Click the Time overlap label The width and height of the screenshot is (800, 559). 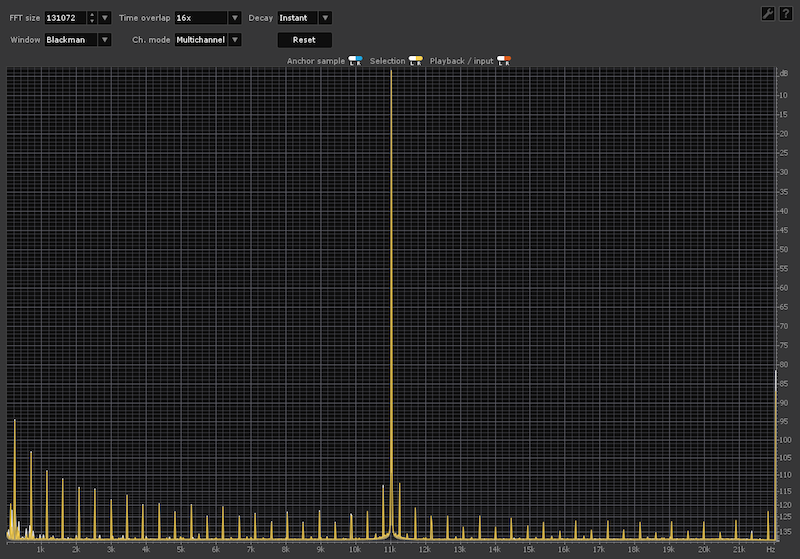[x=144, y=18]
